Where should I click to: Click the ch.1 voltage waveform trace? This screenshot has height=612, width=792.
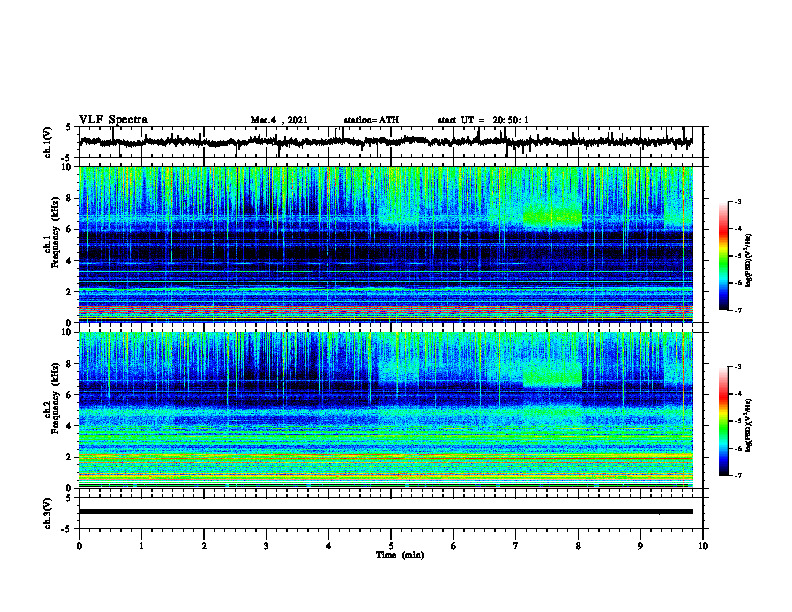tap(385, 142)
